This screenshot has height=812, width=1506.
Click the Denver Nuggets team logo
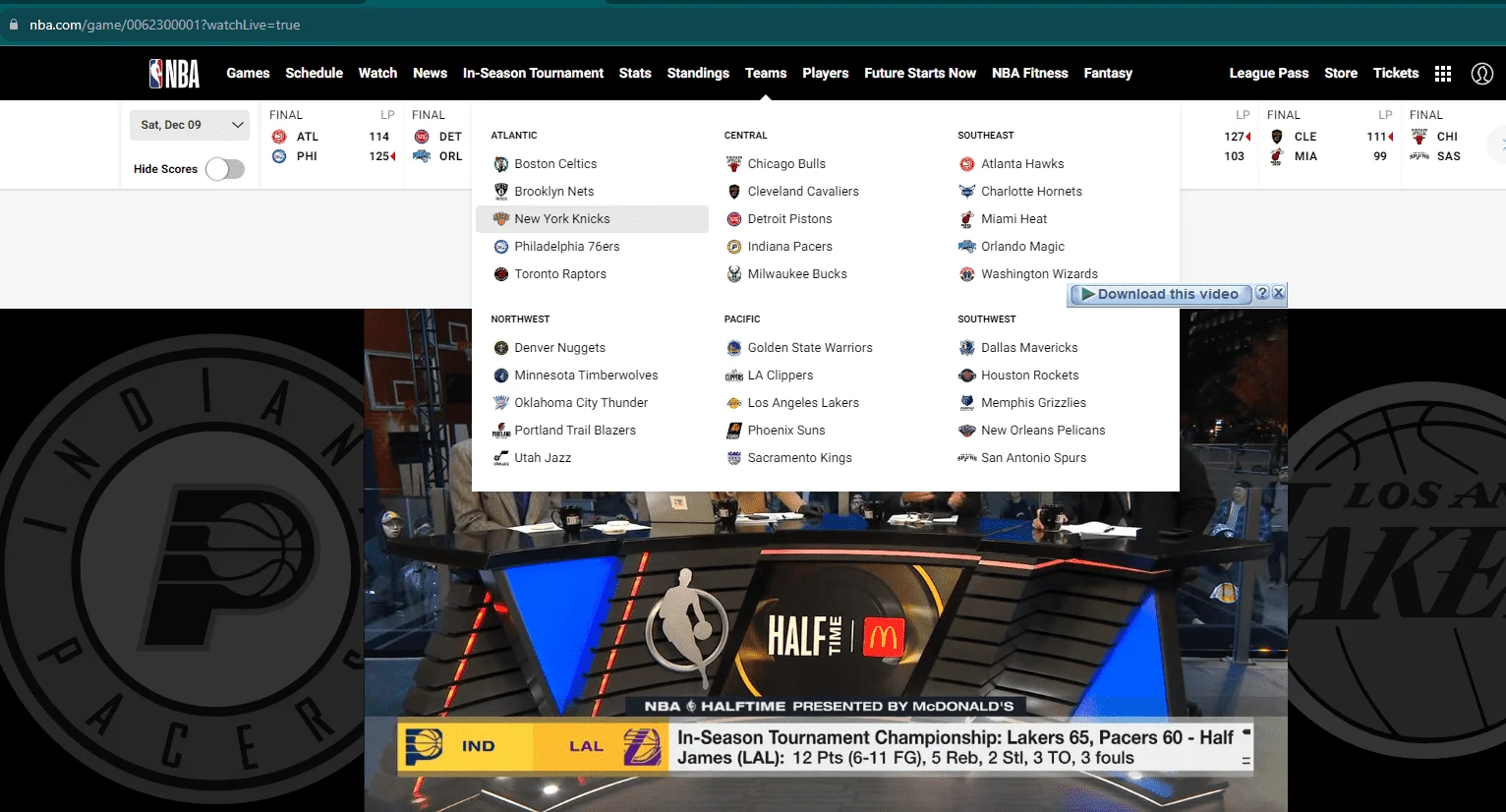coord(501,348)
